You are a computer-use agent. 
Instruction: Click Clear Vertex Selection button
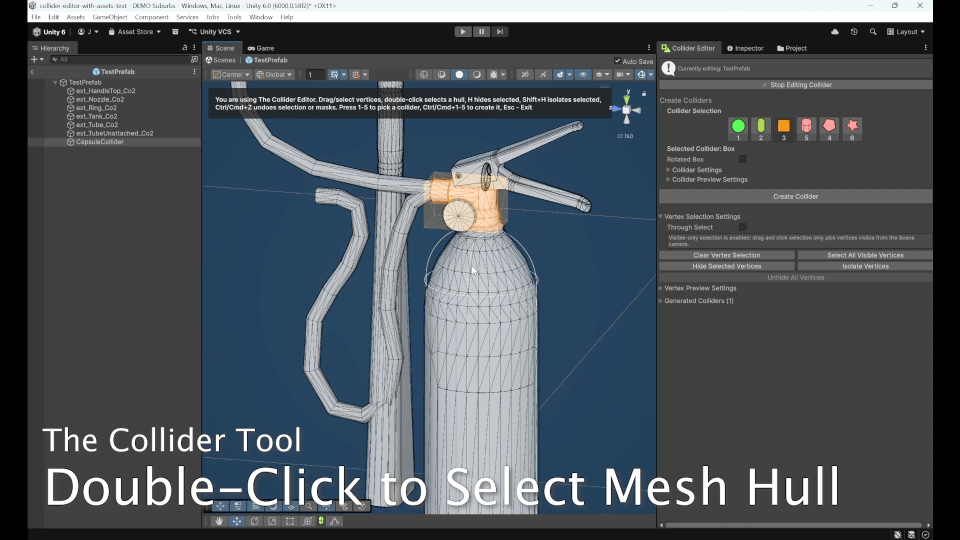[x=727, y=255]
